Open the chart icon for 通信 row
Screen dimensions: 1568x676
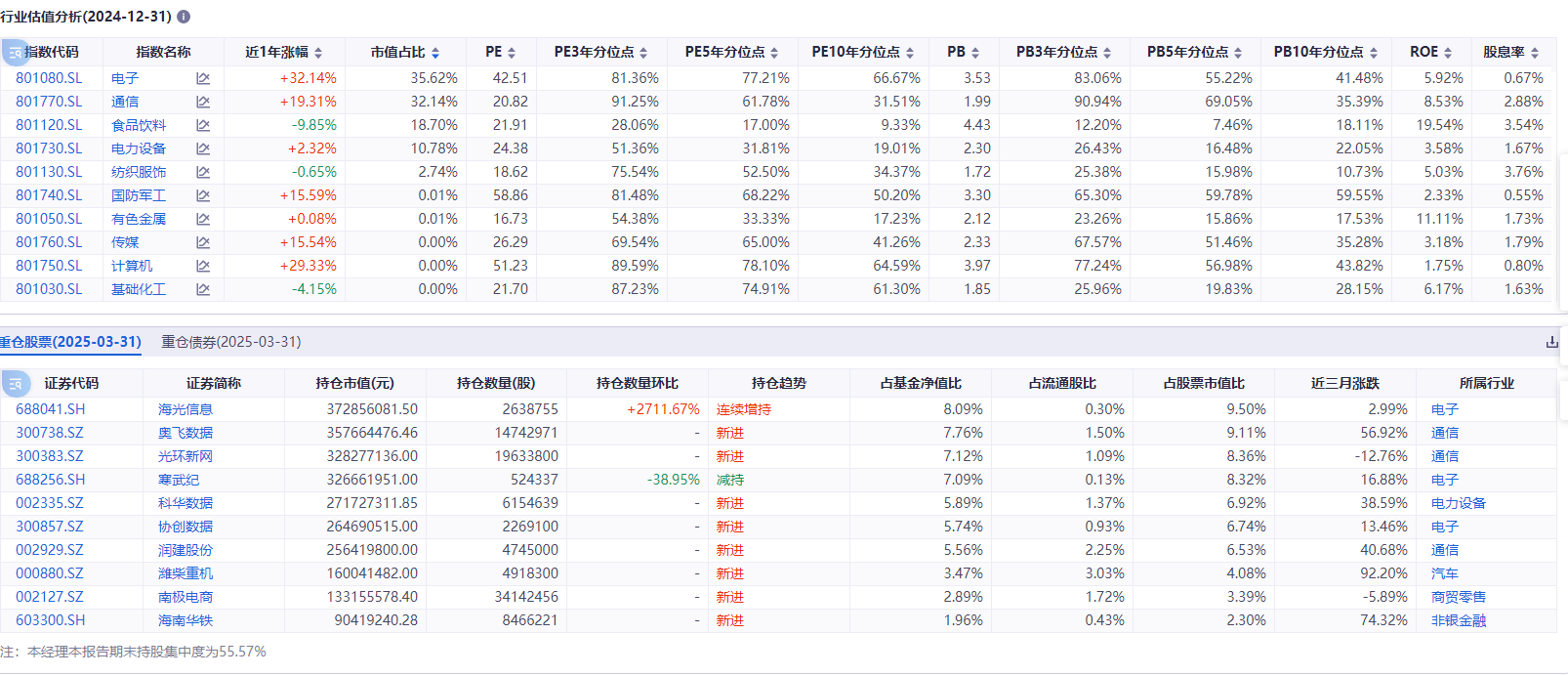point(203,102)
